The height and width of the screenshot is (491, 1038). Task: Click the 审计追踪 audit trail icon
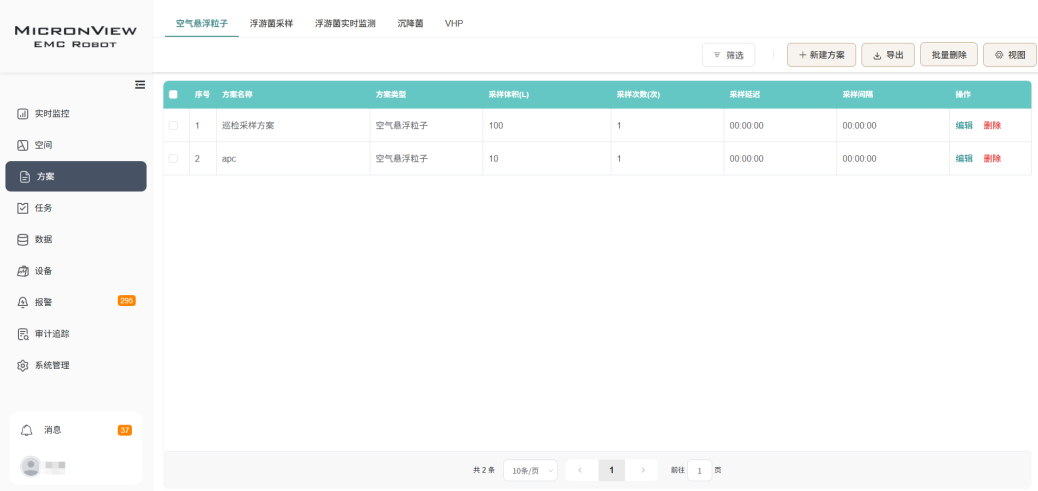23,334
